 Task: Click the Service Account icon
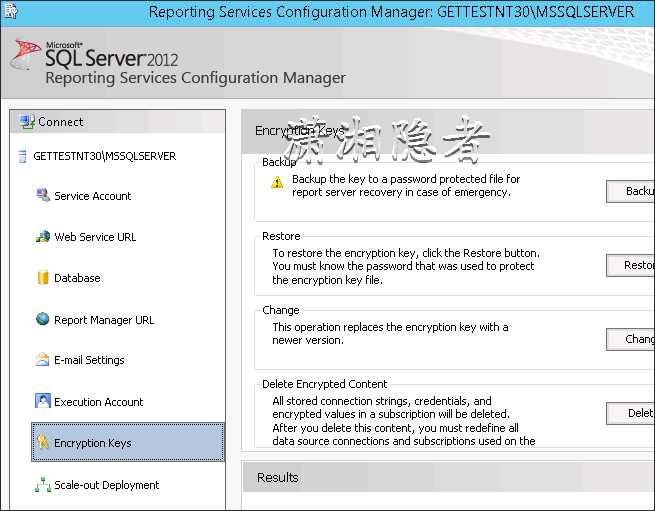pyautogui.click(x=43, y=195)
